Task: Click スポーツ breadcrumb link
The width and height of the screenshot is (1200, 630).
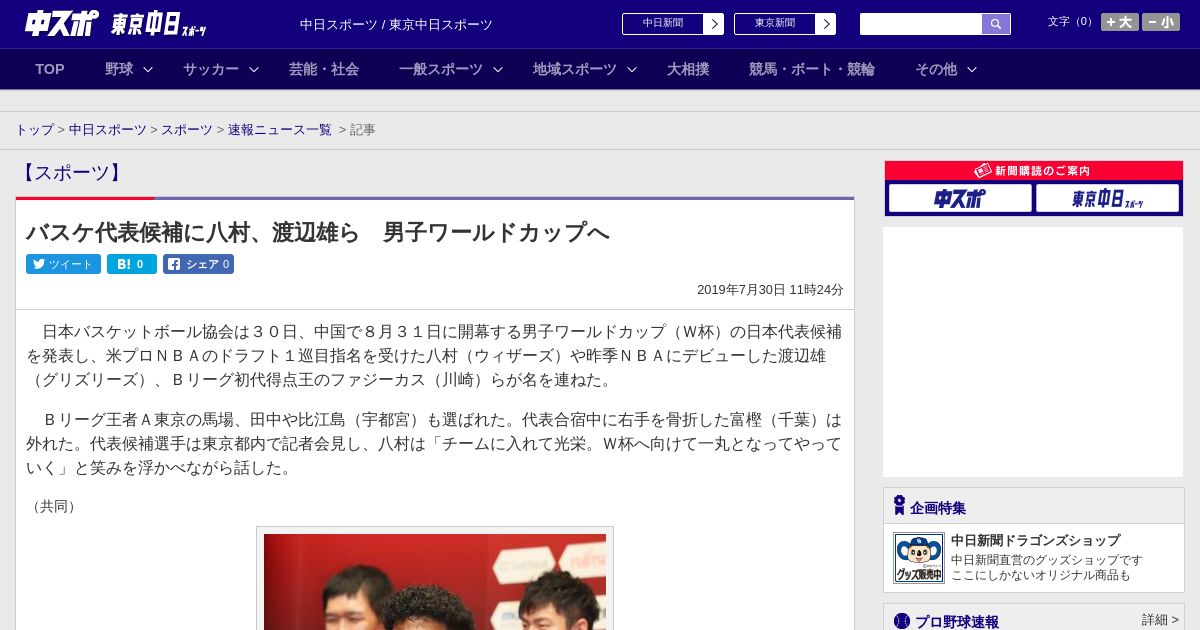Action: pyautogui.click(x=187, y=130)
